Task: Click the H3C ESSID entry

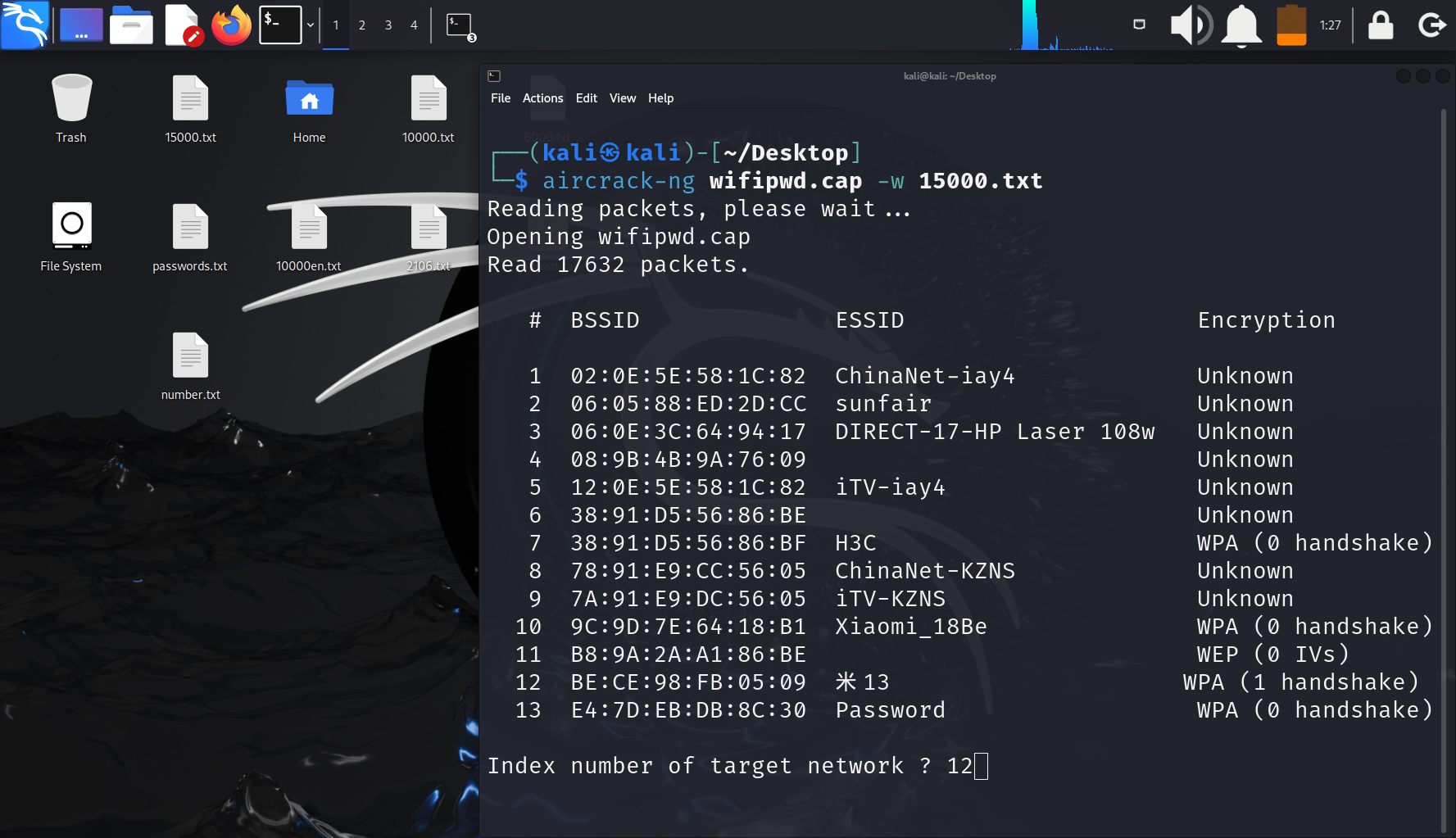Action: (855, 543)
